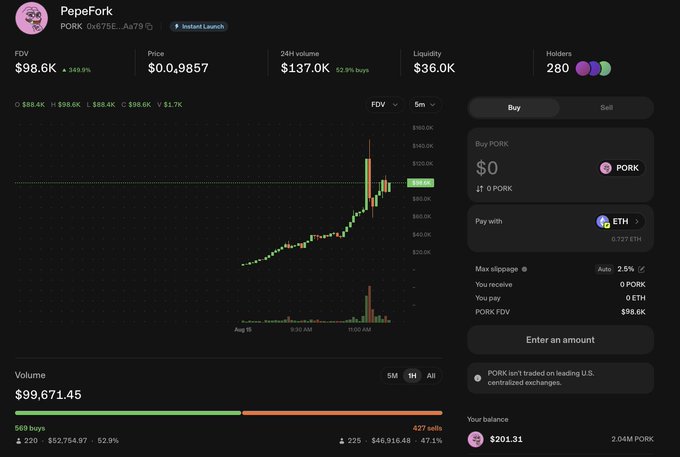Click the $0 buy amount field

[487, 168]
